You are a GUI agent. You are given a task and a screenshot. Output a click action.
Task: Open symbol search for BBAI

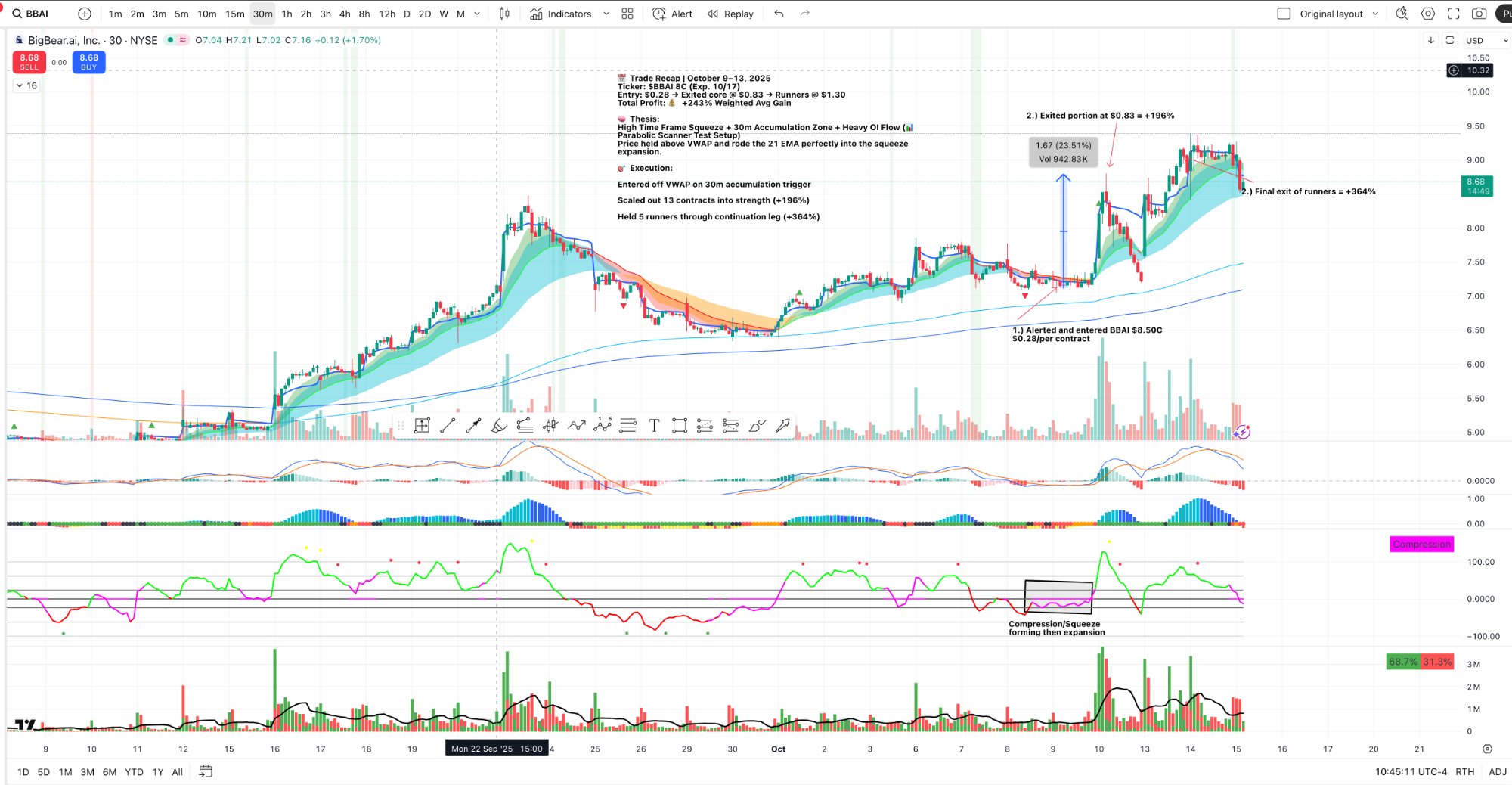[30, 14]
